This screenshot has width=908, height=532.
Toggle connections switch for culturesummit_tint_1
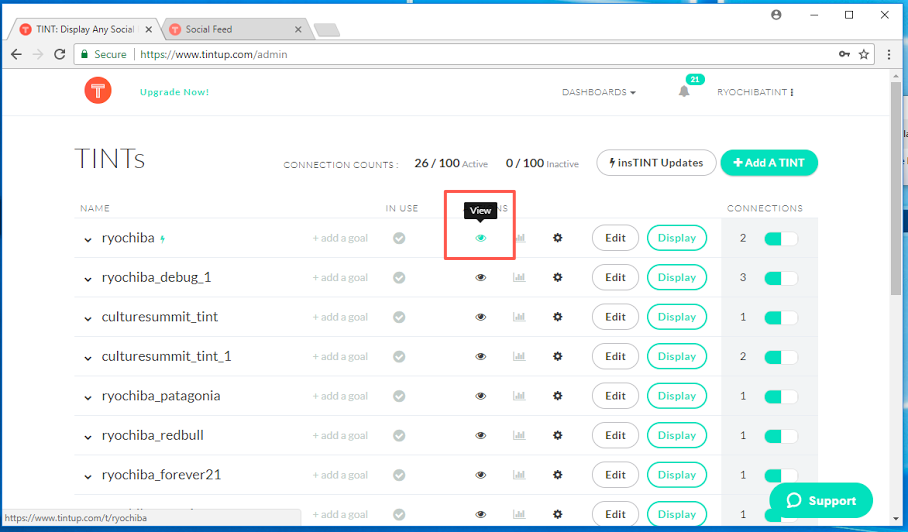[x=781, y=357]
